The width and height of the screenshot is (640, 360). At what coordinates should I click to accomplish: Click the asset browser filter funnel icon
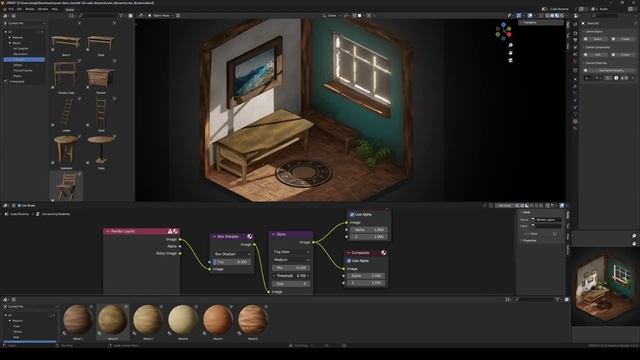(x=121, y=16)
